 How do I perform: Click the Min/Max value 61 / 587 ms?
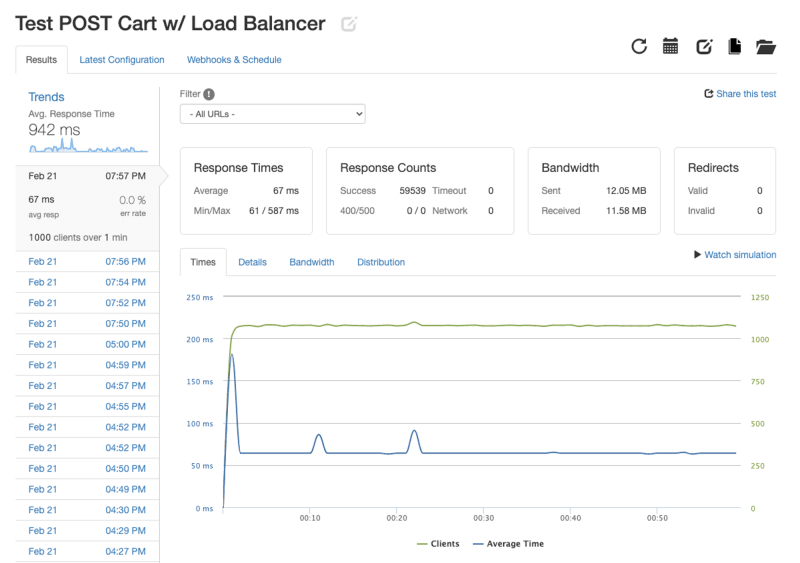tap(274, 210)
